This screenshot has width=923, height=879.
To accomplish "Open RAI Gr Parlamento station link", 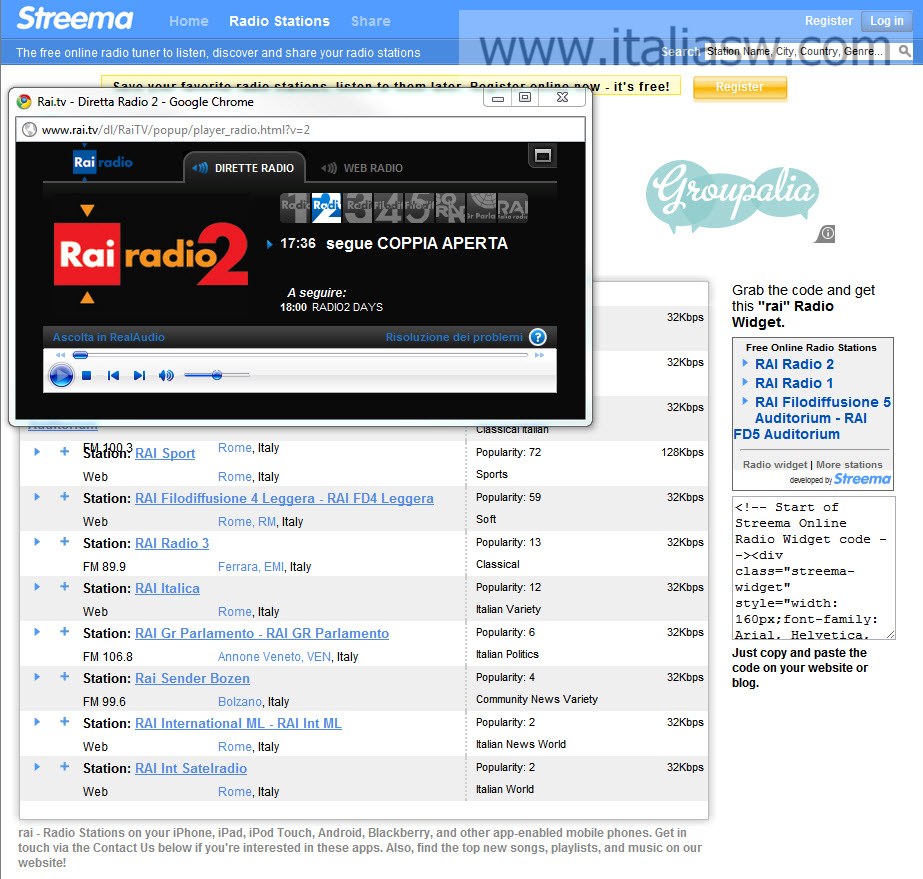I will (x=262, y=633).
